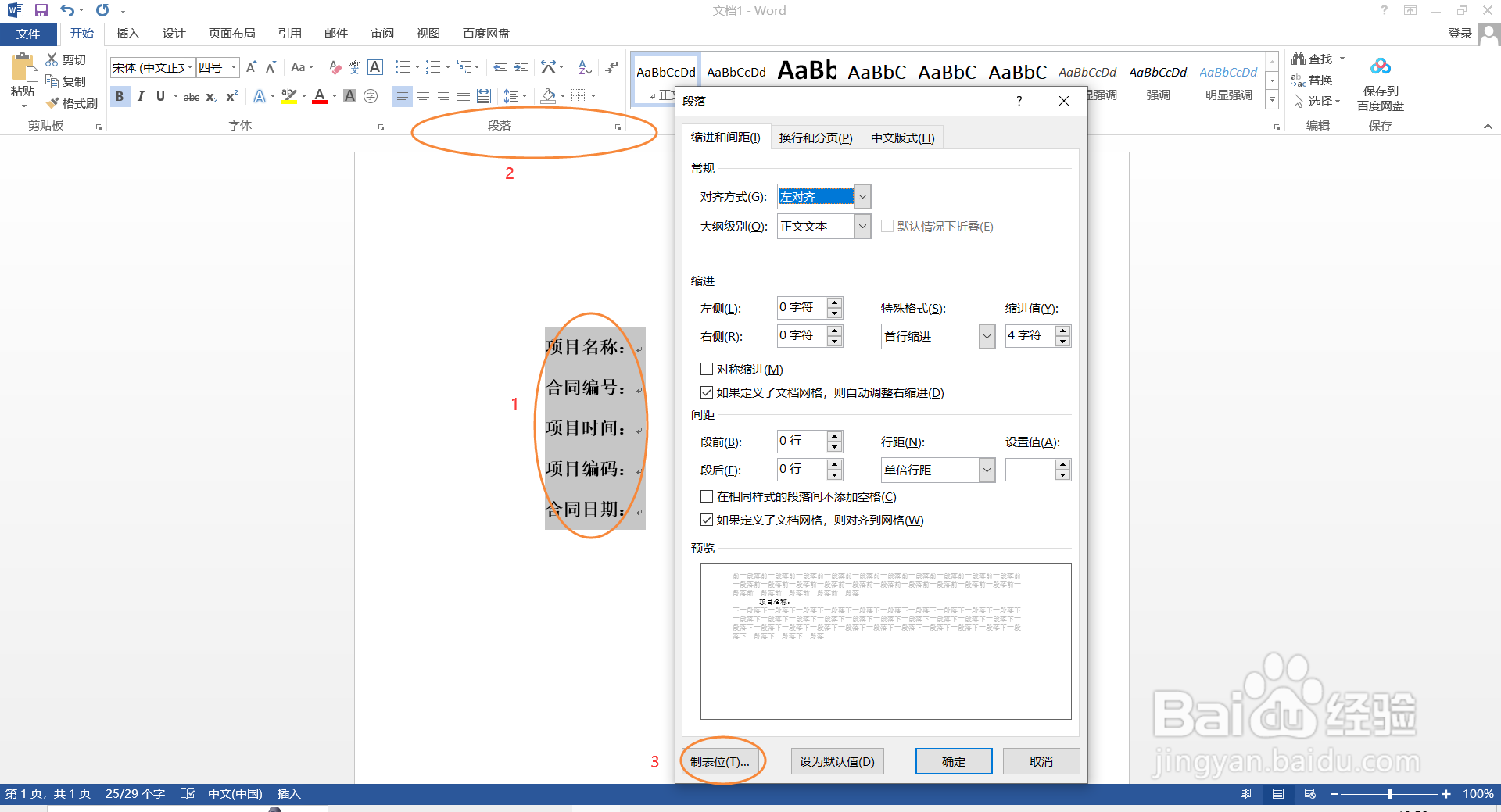
Task: Confirm with 确定 OK button
Action: pyautogui.click(x=954, y=761)
